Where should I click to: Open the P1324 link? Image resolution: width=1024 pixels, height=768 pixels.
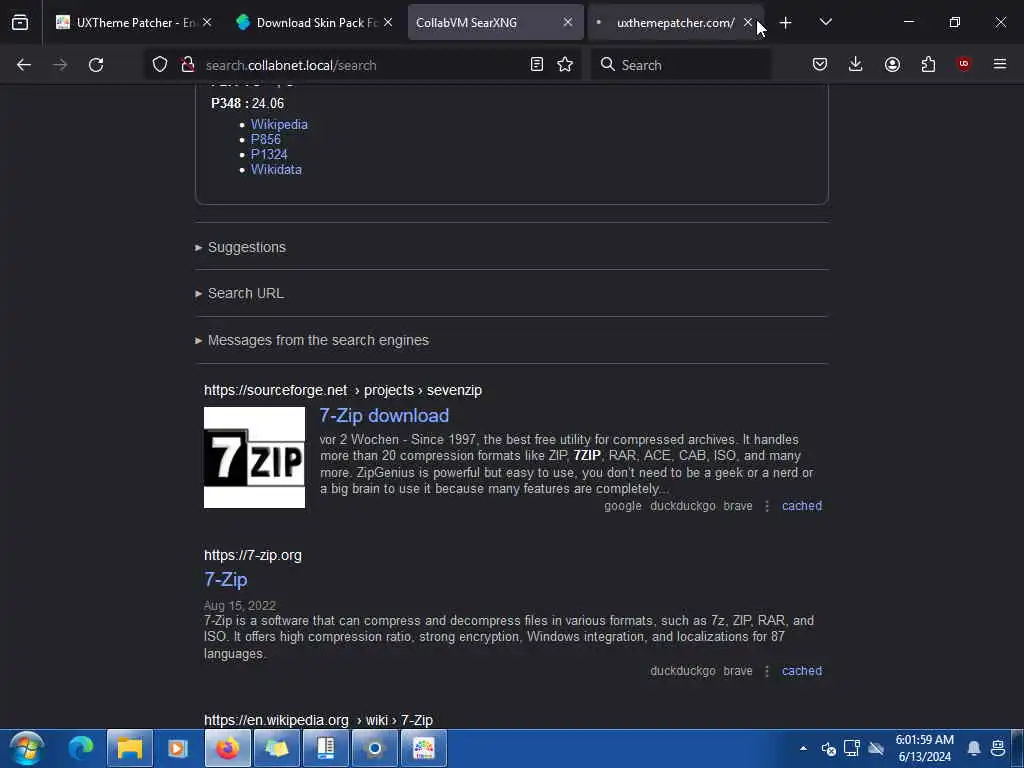click(x=269, y=154)
